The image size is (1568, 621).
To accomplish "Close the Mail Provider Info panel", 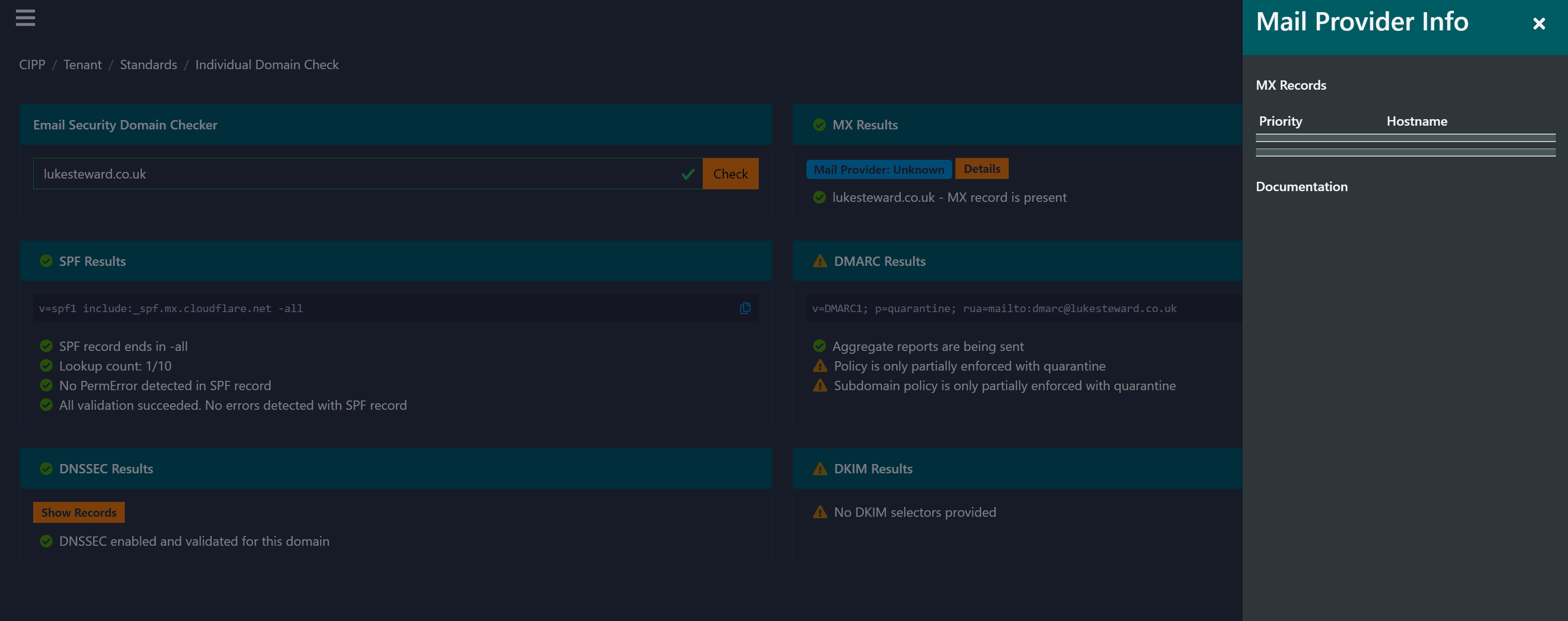I will 1538,24.
